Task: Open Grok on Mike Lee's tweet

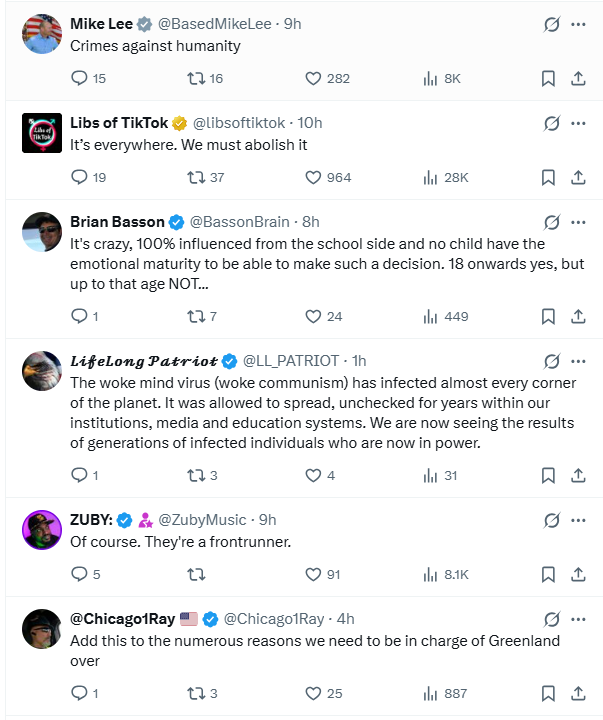Action: 551,24
